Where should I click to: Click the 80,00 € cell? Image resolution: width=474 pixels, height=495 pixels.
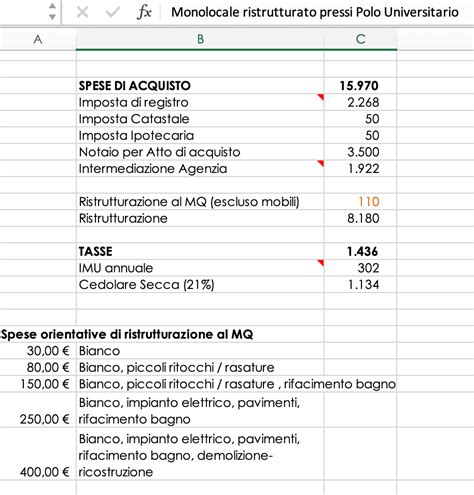pos(38,367)
